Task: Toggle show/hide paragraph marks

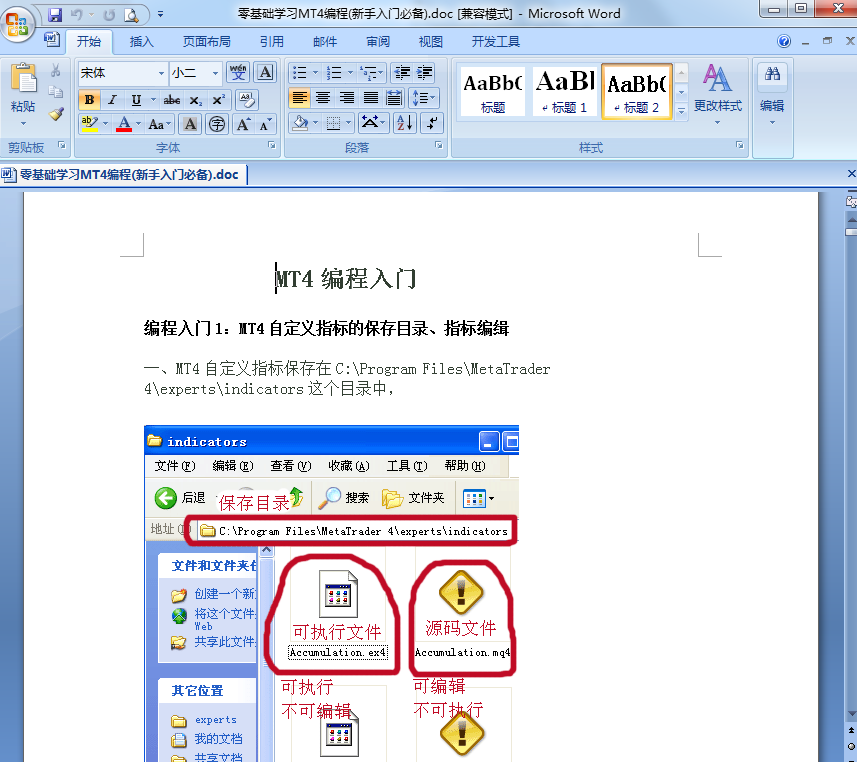Action: click(432, 123)
